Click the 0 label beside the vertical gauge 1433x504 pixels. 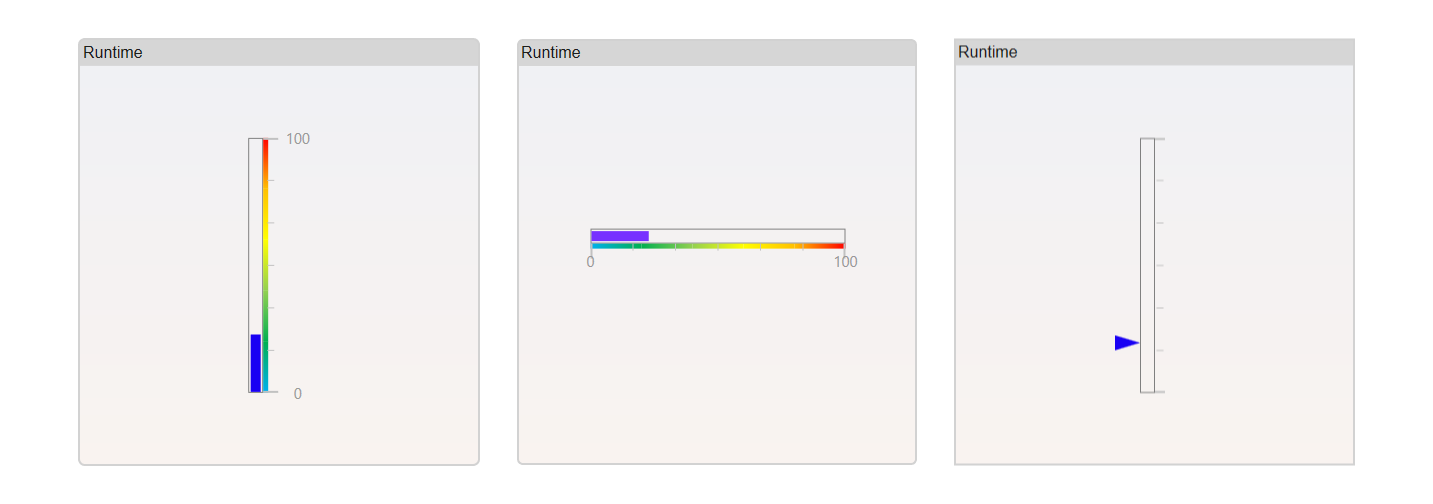[298, 394]
